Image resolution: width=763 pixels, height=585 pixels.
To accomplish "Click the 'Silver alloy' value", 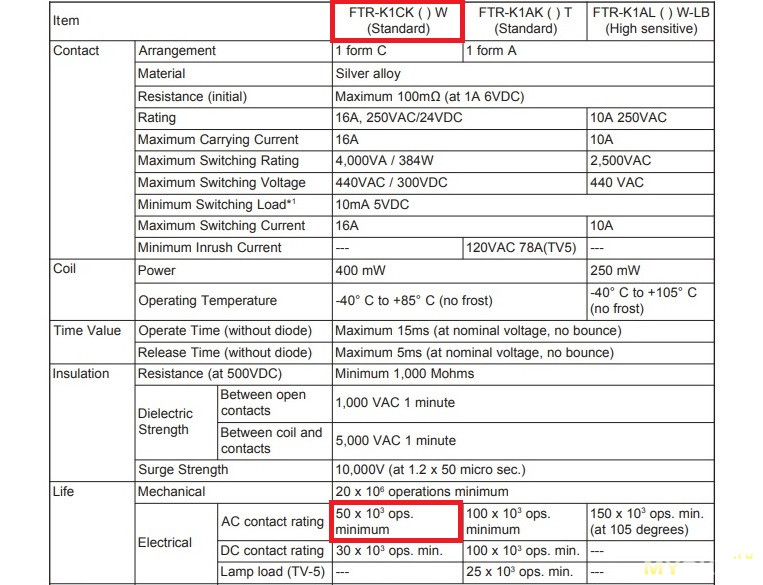I will click(x=523, y=73).
